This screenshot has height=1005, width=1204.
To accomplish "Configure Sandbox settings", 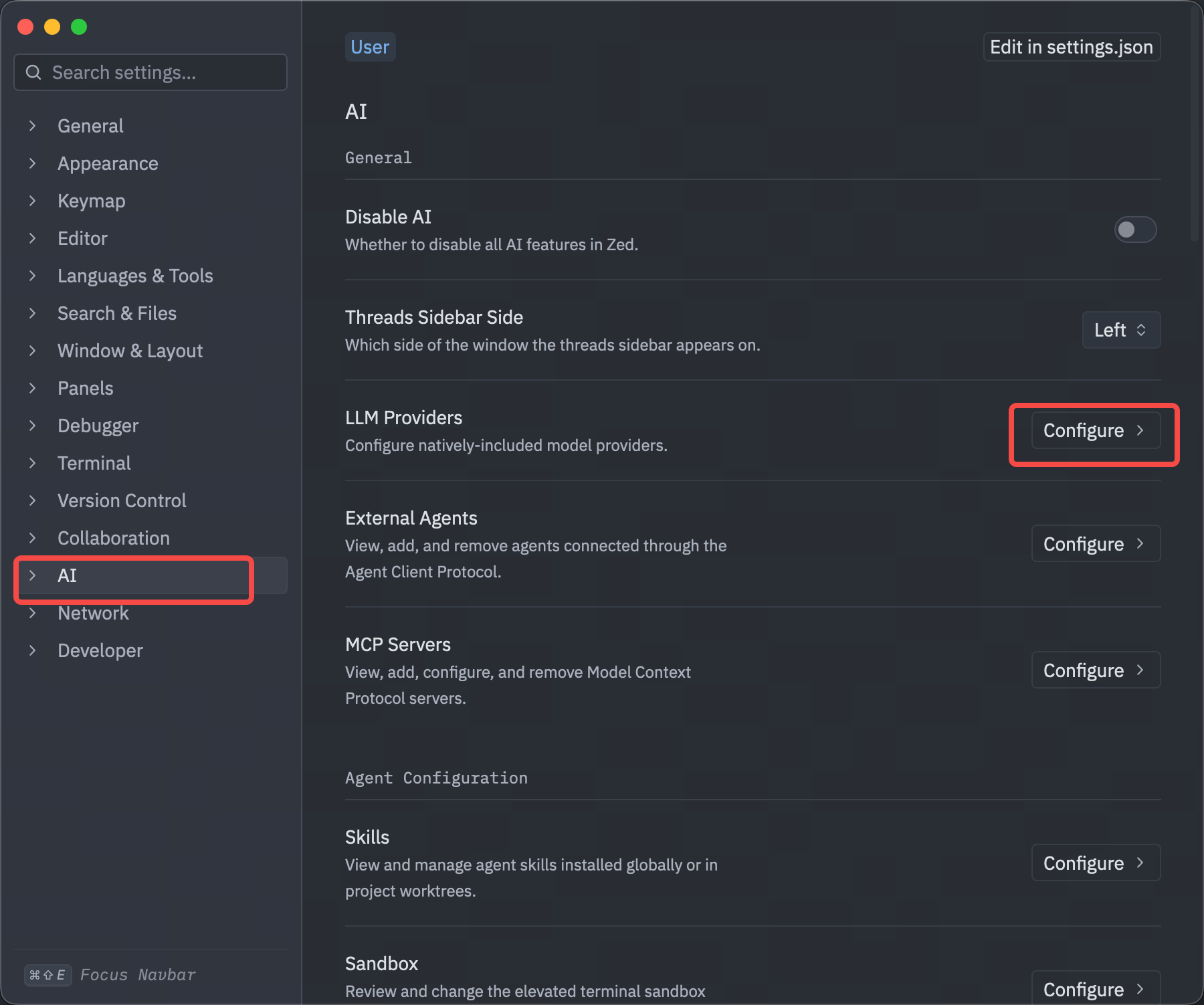I will (x=1096, y=988).
